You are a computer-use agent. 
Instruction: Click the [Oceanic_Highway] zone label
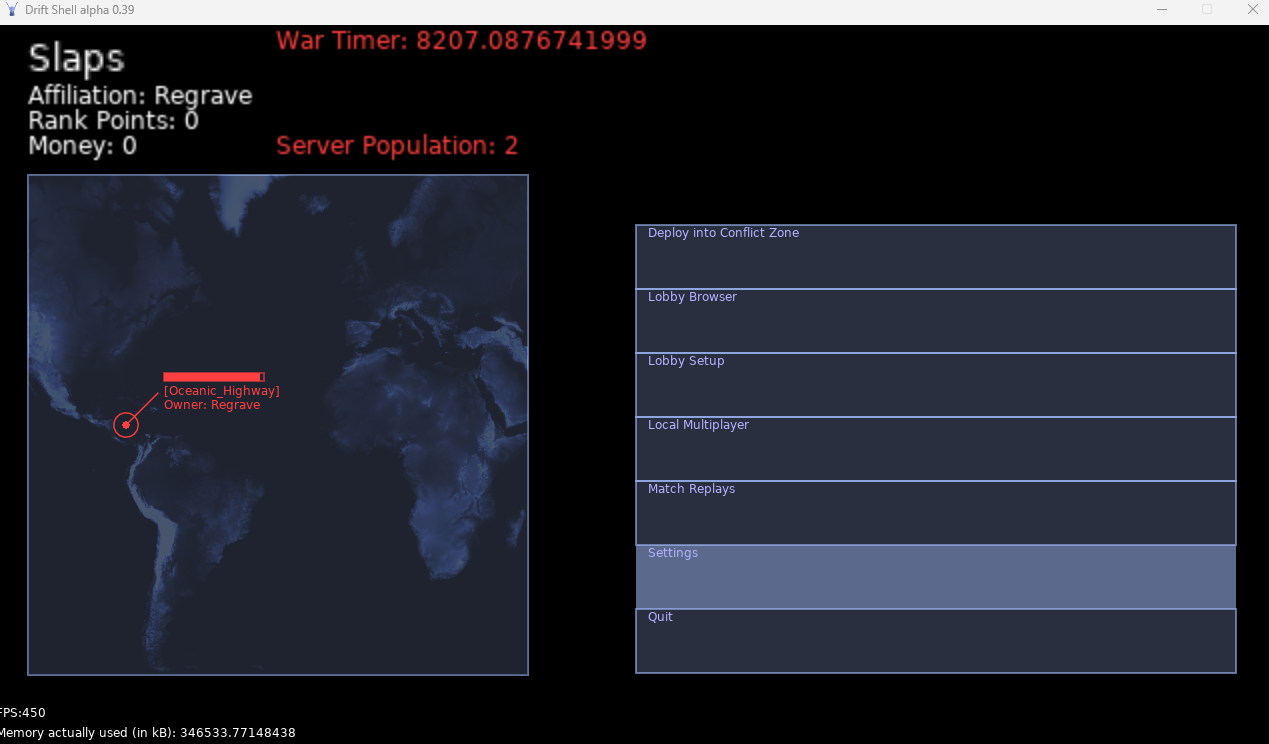(222, 391)
